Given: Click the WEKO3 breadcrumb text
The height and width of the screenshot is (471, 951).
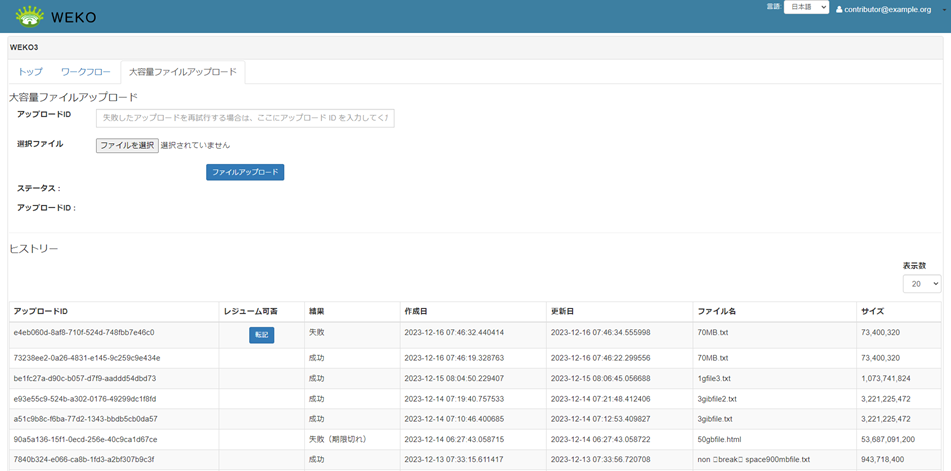Looking at the screenshot, I should click(24, 47).
